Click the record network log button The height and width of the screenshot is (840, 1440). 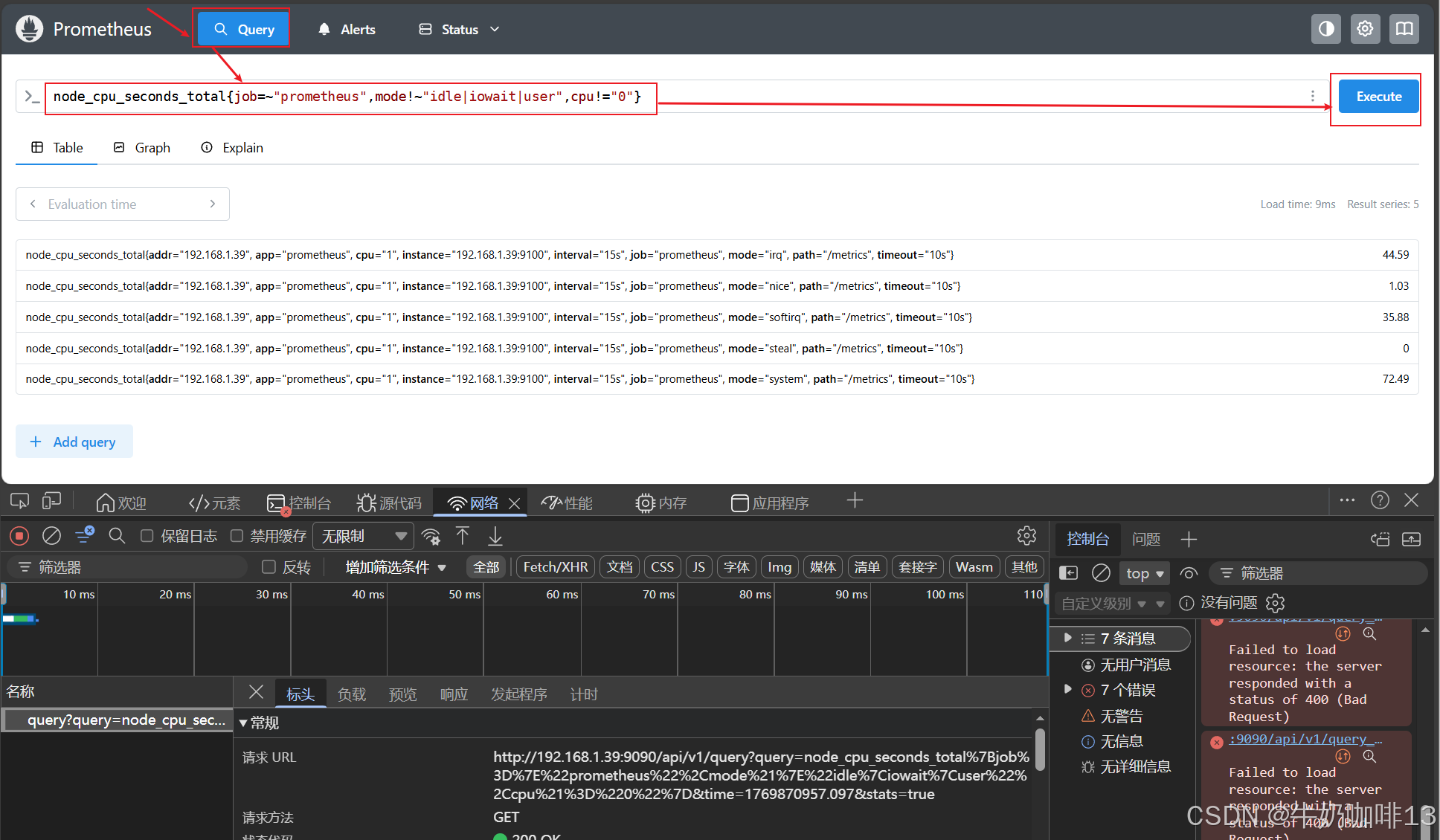click(19, 535)
